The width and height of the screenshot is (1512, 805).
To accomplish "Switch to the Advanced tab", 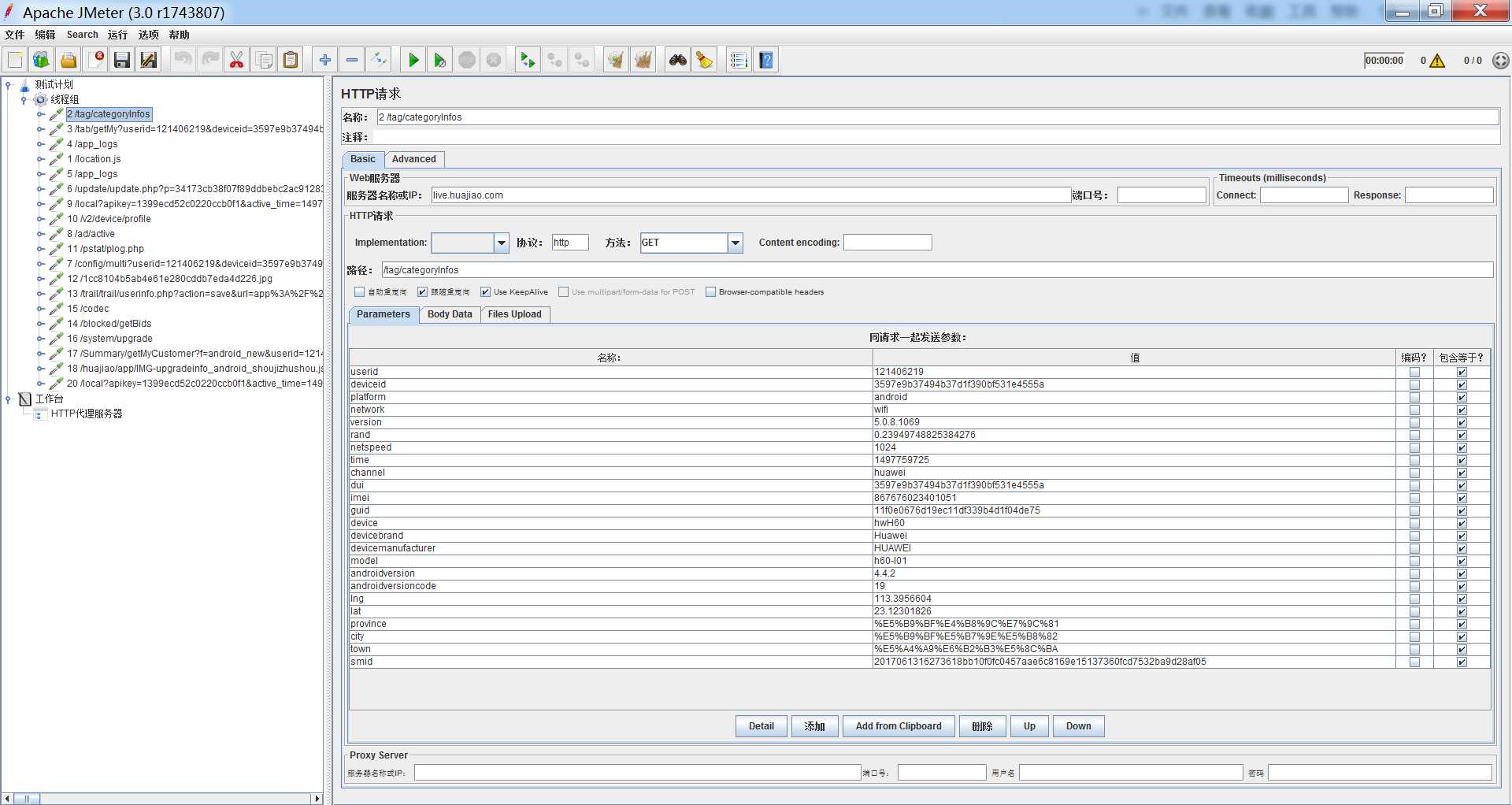I will click(x=414, y=159).
